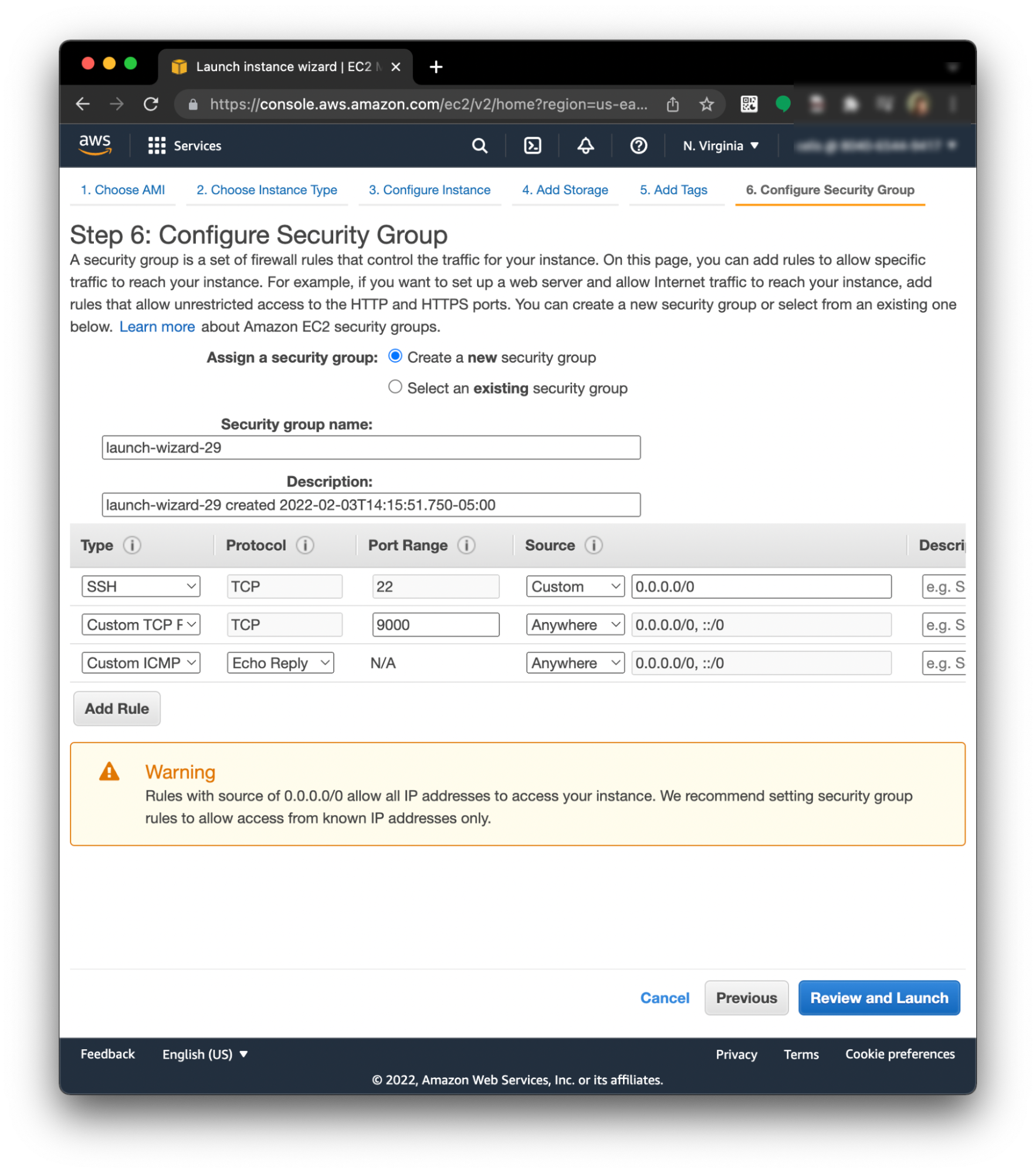The image size is (1036, 1173).
Task: Click the Cancel link
Action: tap(664, 998)
